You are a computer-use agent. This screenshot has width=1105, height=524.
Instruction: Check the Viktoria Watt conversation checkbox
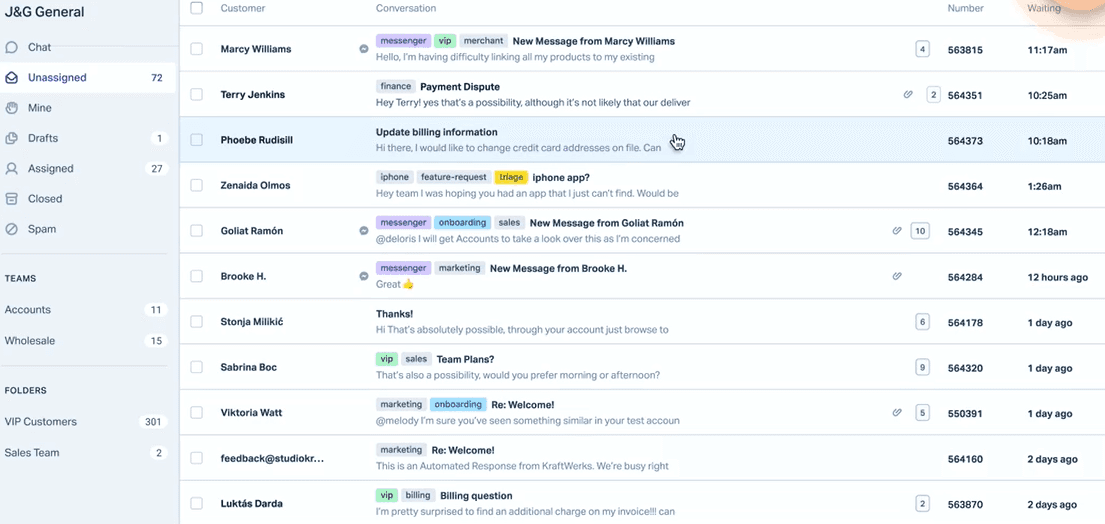(197, 412)
